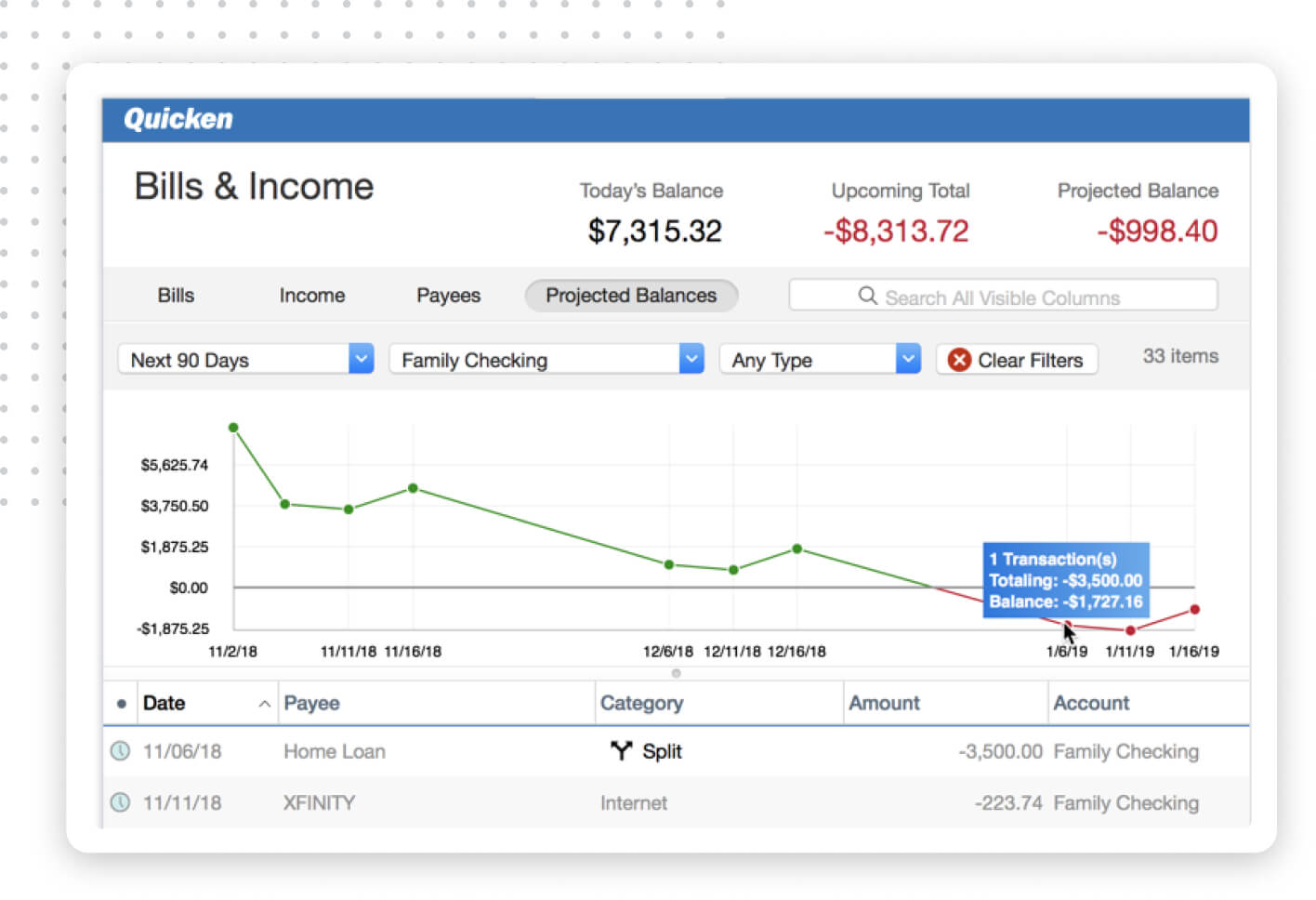Click the chart point at 11/2/18
The image size is (1316, 900).
[x=233, y=428]
